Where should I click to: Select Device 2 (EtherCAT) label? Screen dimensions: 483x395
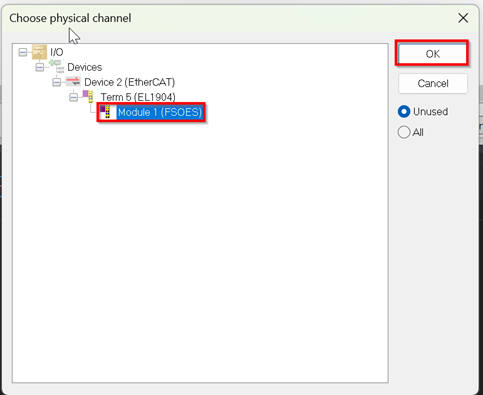tap(130, 82)
